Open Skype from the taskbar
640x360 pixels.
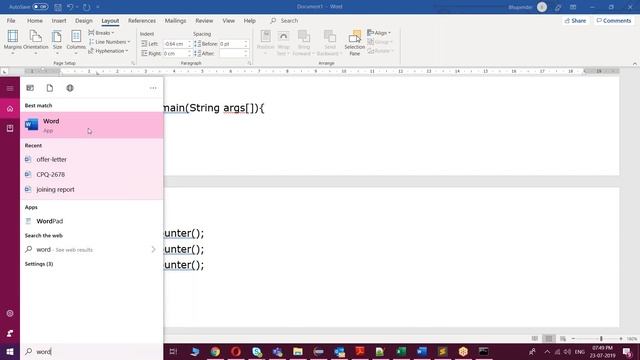(257, 351)
